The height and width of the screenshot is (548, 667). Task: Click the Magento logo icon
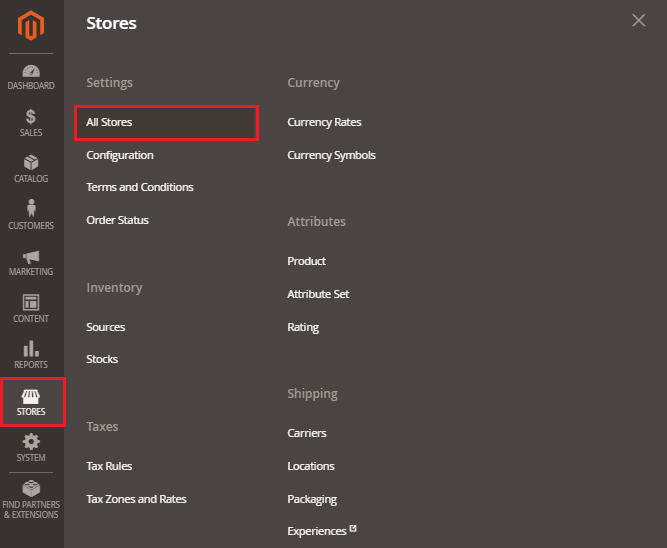pos(31,25)
